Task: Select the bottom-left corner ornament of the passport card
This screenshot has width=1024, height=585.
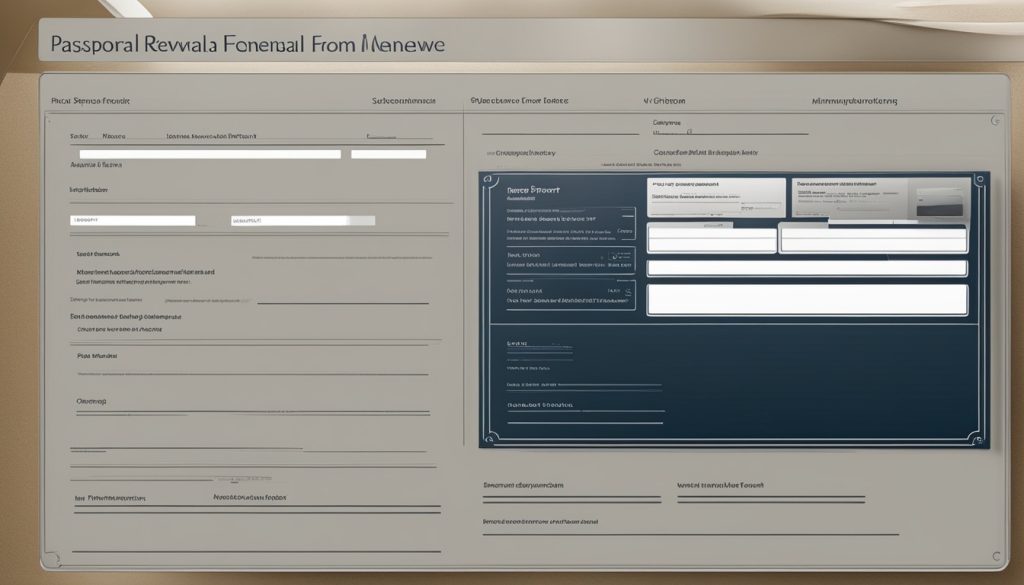Action: click(x=487, y=438)
